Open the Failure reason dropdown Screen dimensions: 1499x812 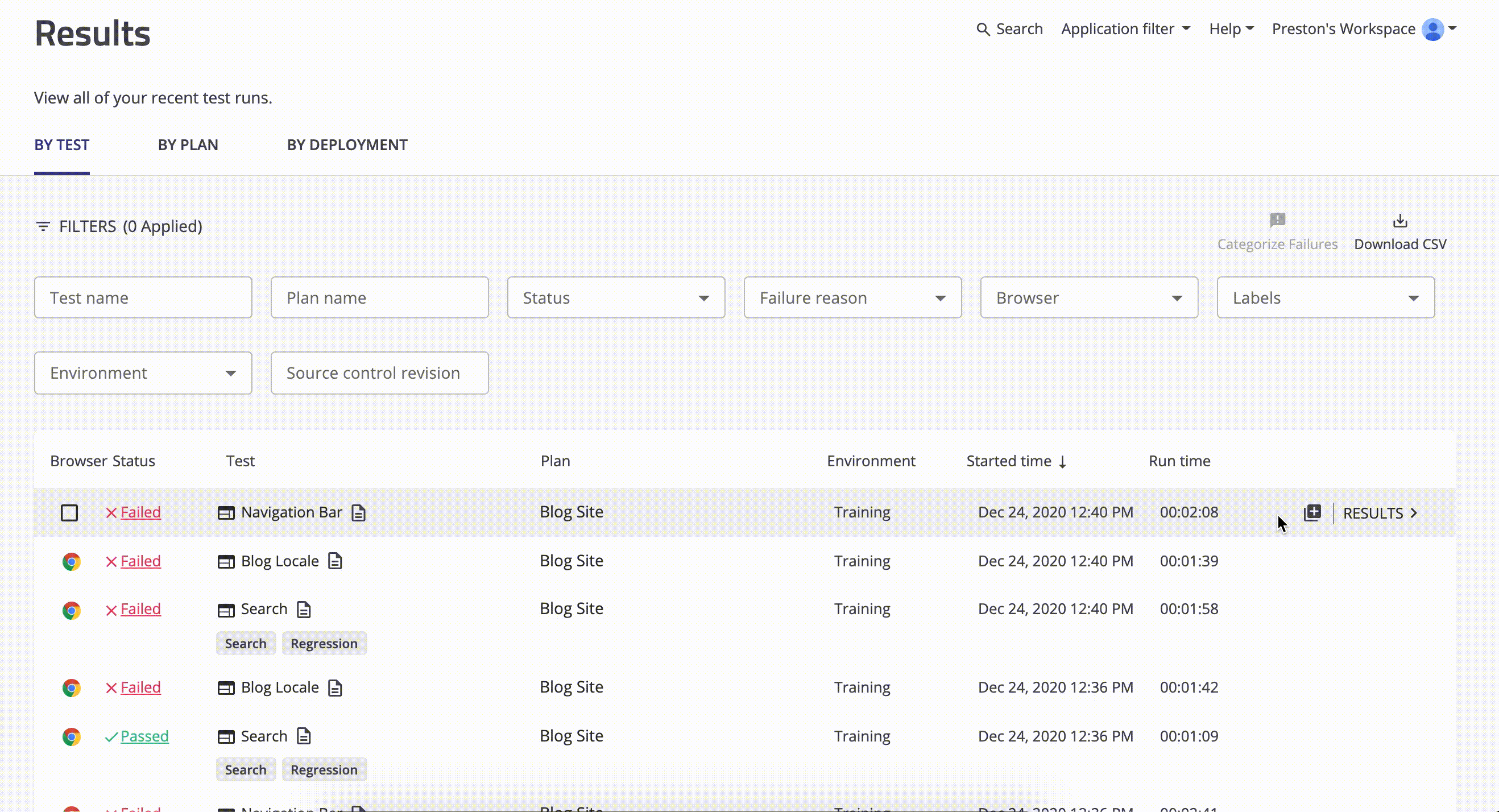[852, 297]
